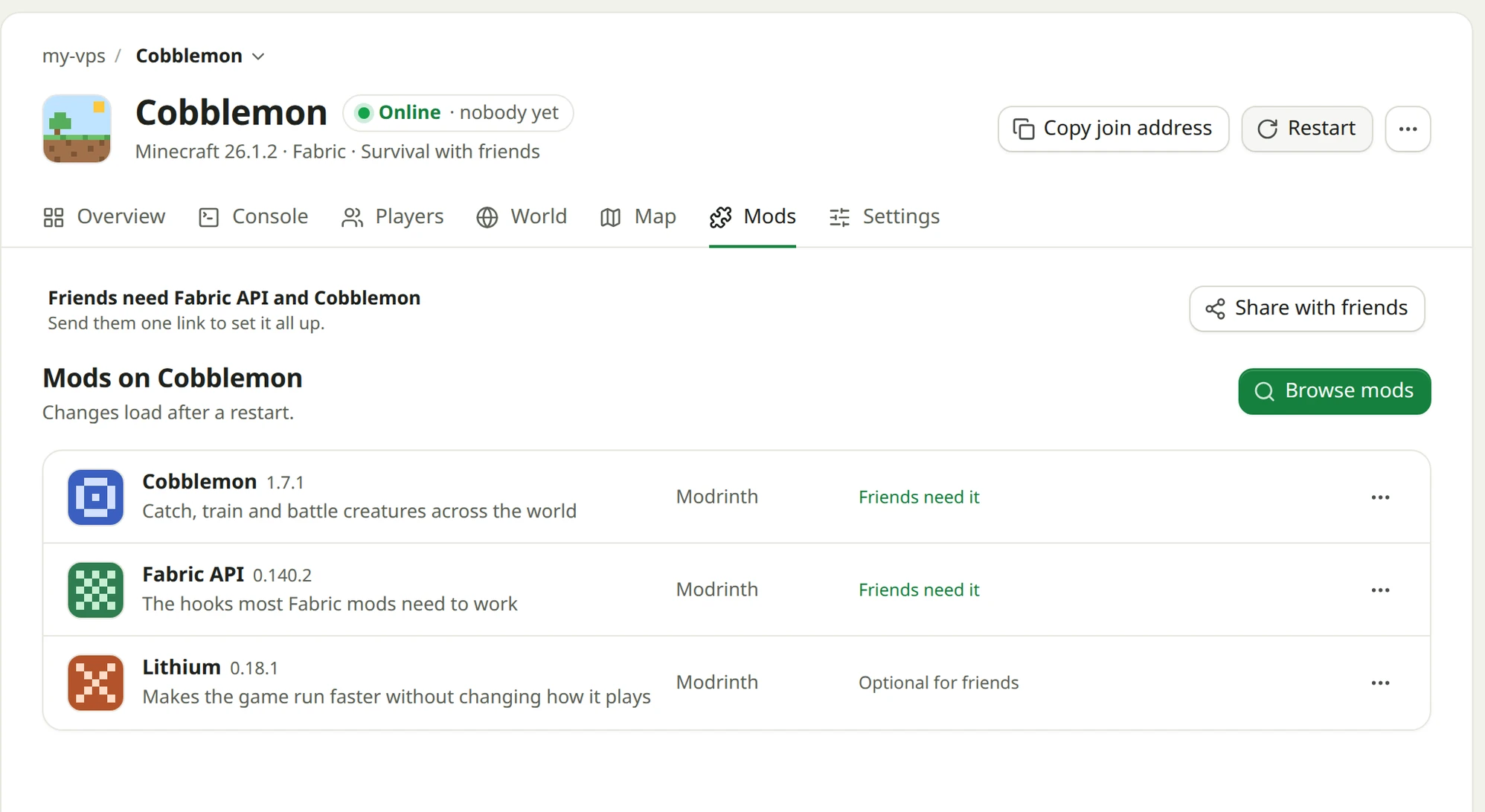Share mod setup link with friends

[x=1306, y=309]
